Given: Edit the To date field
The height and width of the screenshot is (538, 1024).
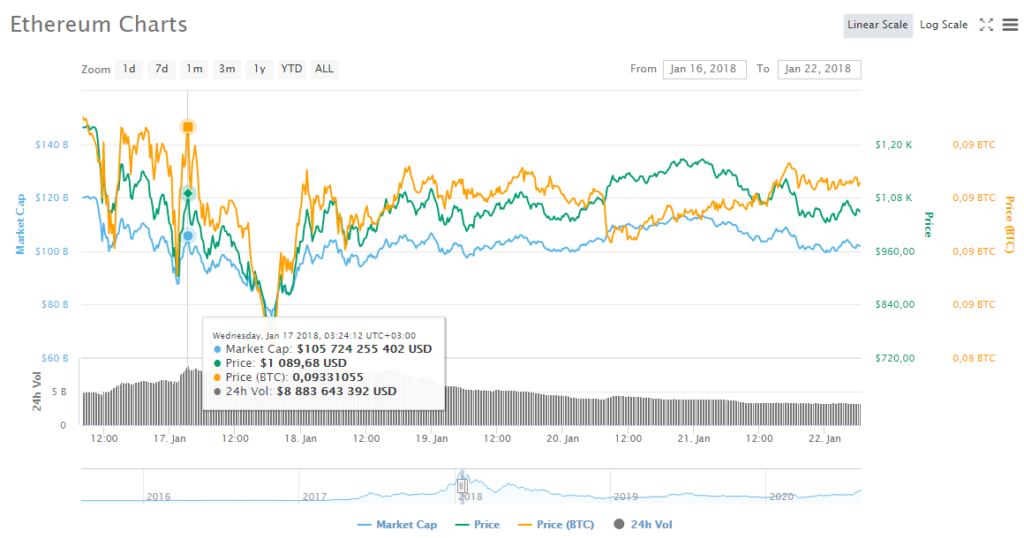Looking at the screenshot, I should (819, 69).
